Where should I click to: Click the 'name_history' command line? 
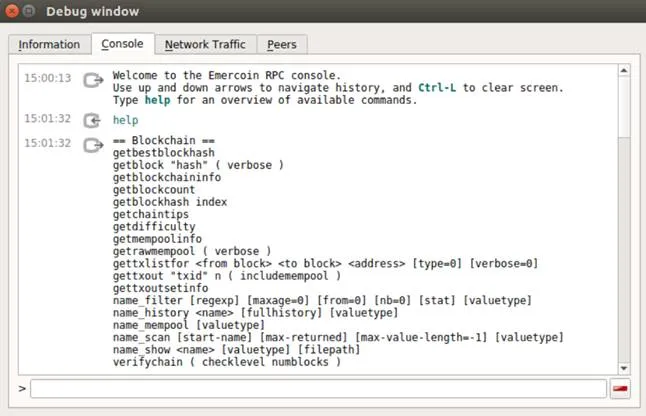[255, 313]
